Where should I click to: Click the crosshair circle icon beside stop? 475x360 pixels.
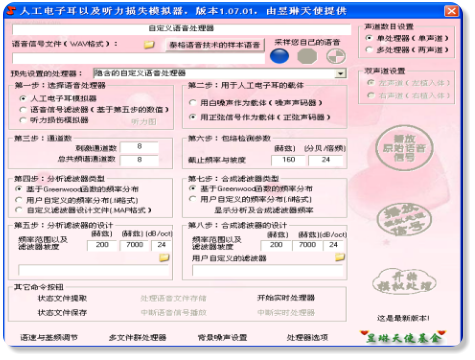pyautogui.click(x=336, y=56)
